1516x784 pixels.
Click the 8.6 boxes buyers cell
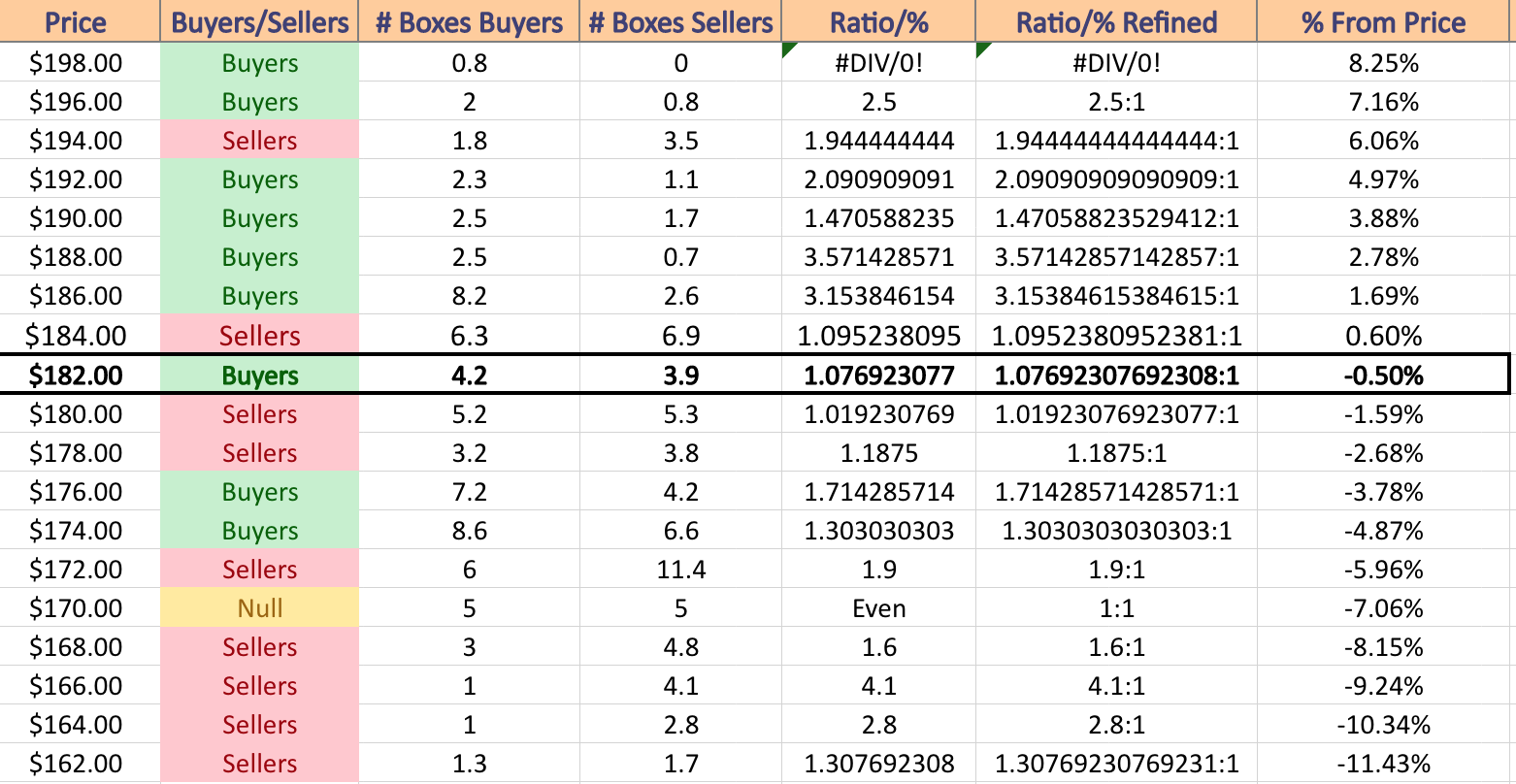[469, 531]
